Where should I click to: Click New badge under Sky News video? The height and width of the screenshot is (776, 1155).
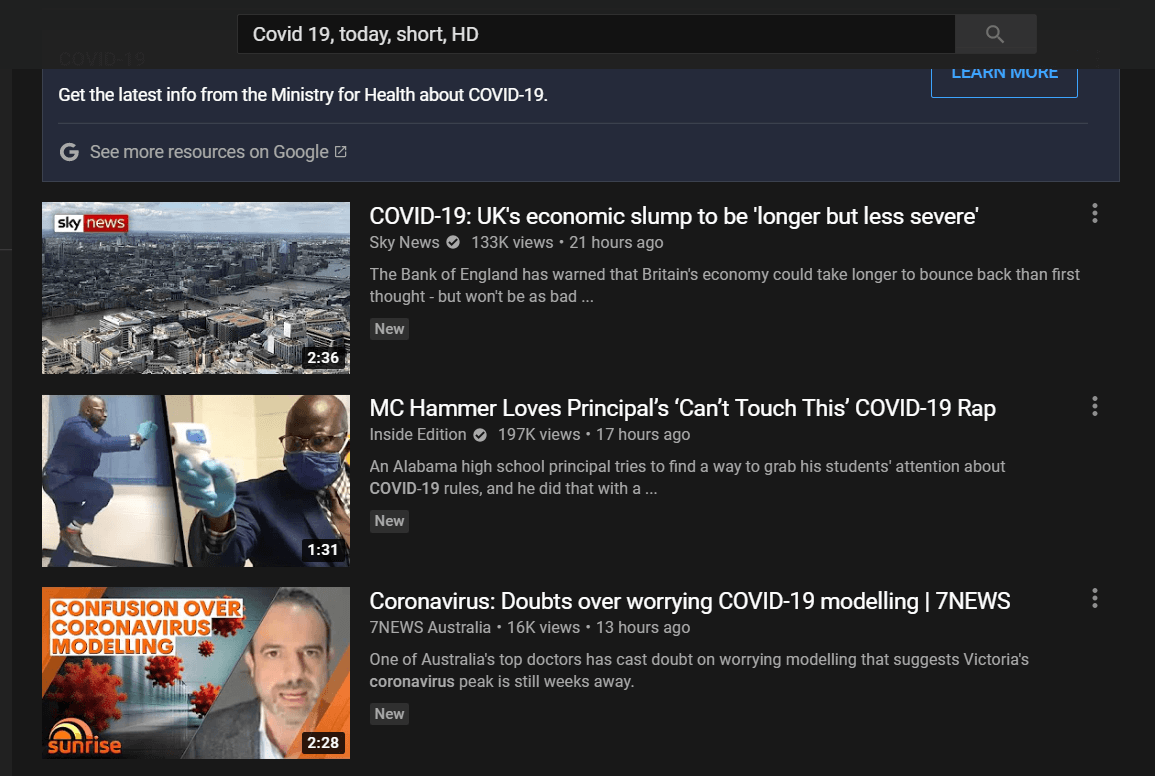[389, 329]
